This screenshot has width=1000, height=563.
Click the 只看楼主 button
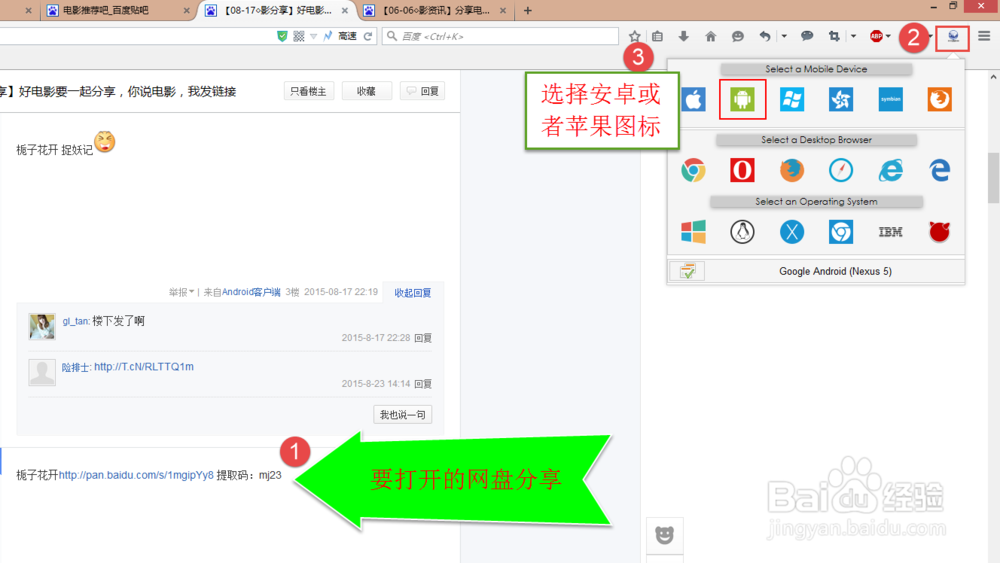click(309, 91)
